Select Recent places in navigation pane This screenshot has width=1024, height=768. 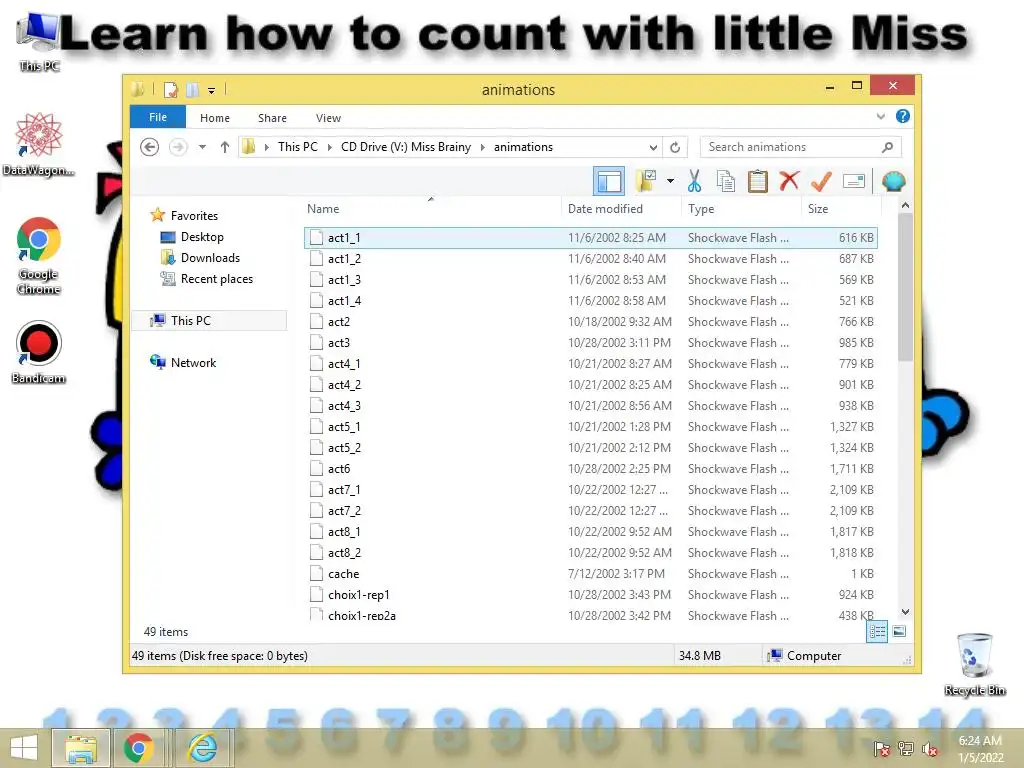[217, 279]
